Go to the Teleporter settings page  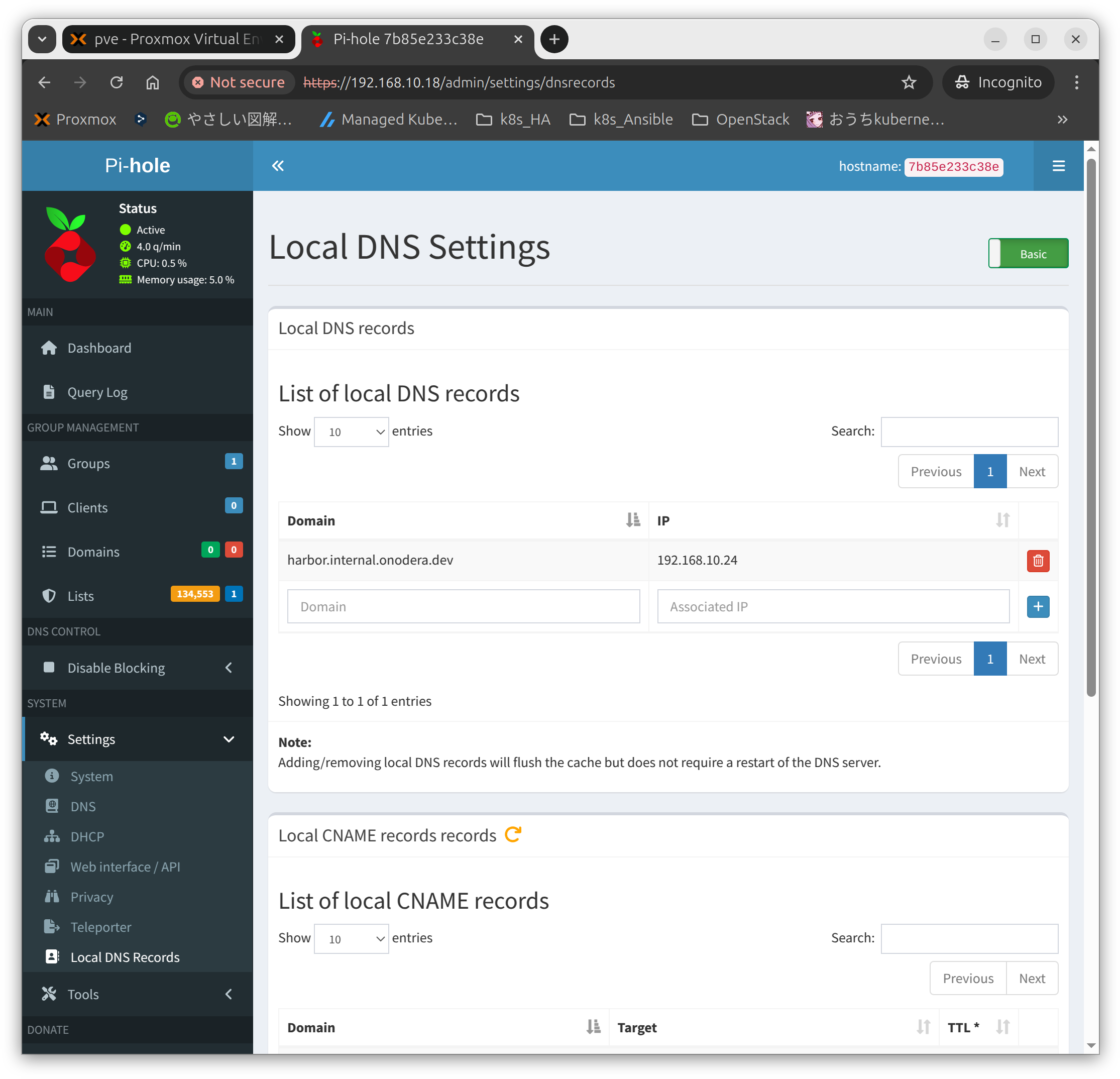[x=100, y=927]
